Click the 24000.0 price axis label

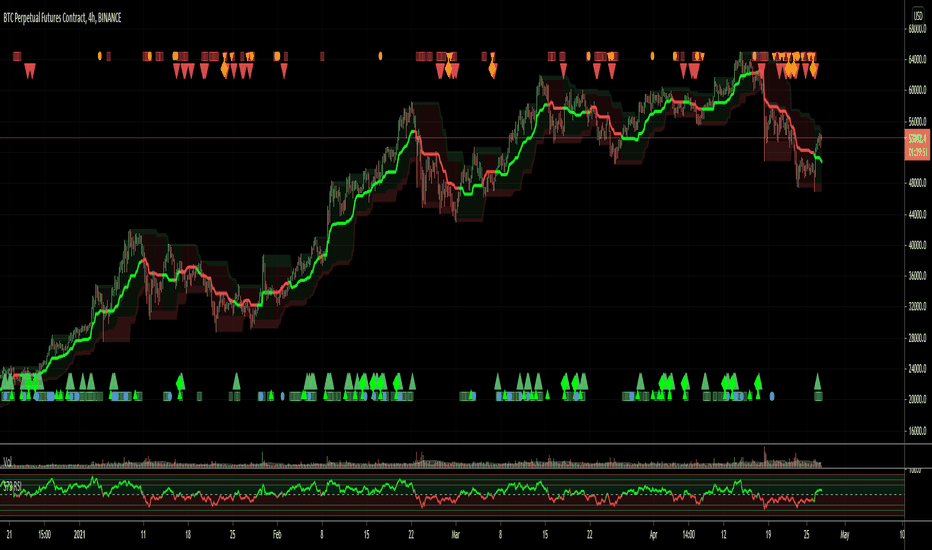tap(917, 369)
